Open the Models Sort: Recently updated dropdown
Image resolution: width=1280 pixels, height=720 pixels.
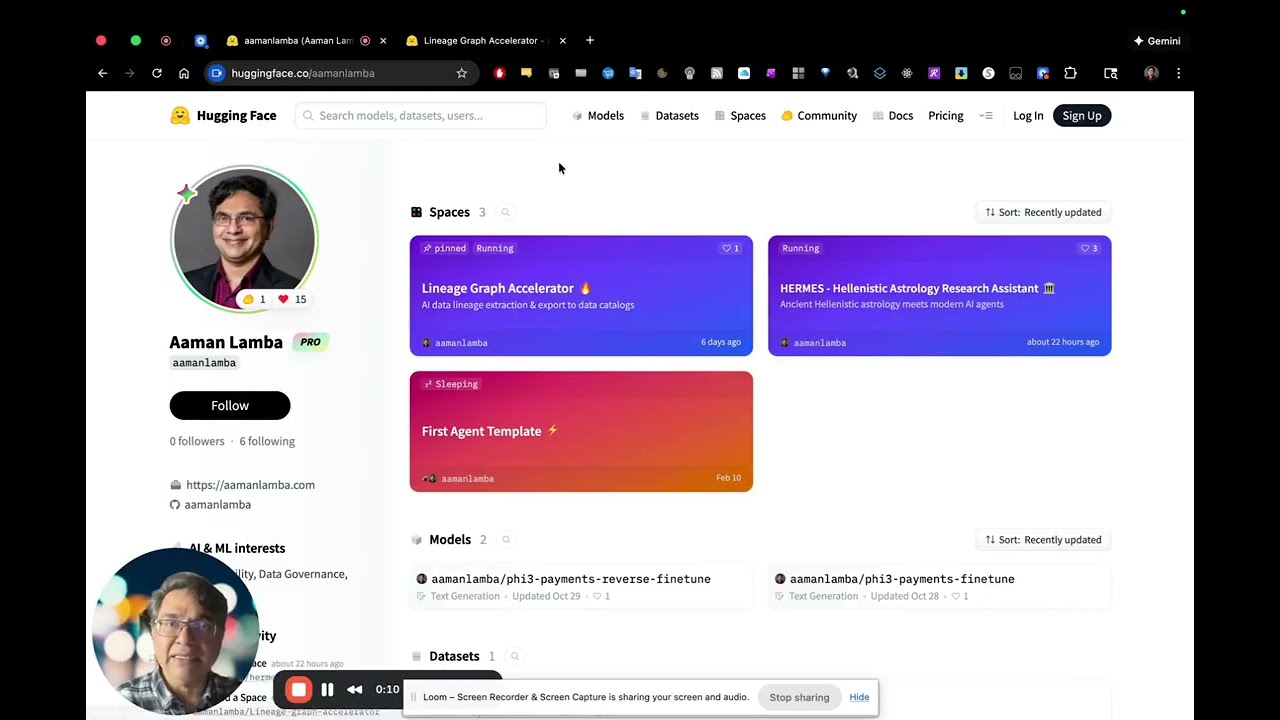point(1043,539)
